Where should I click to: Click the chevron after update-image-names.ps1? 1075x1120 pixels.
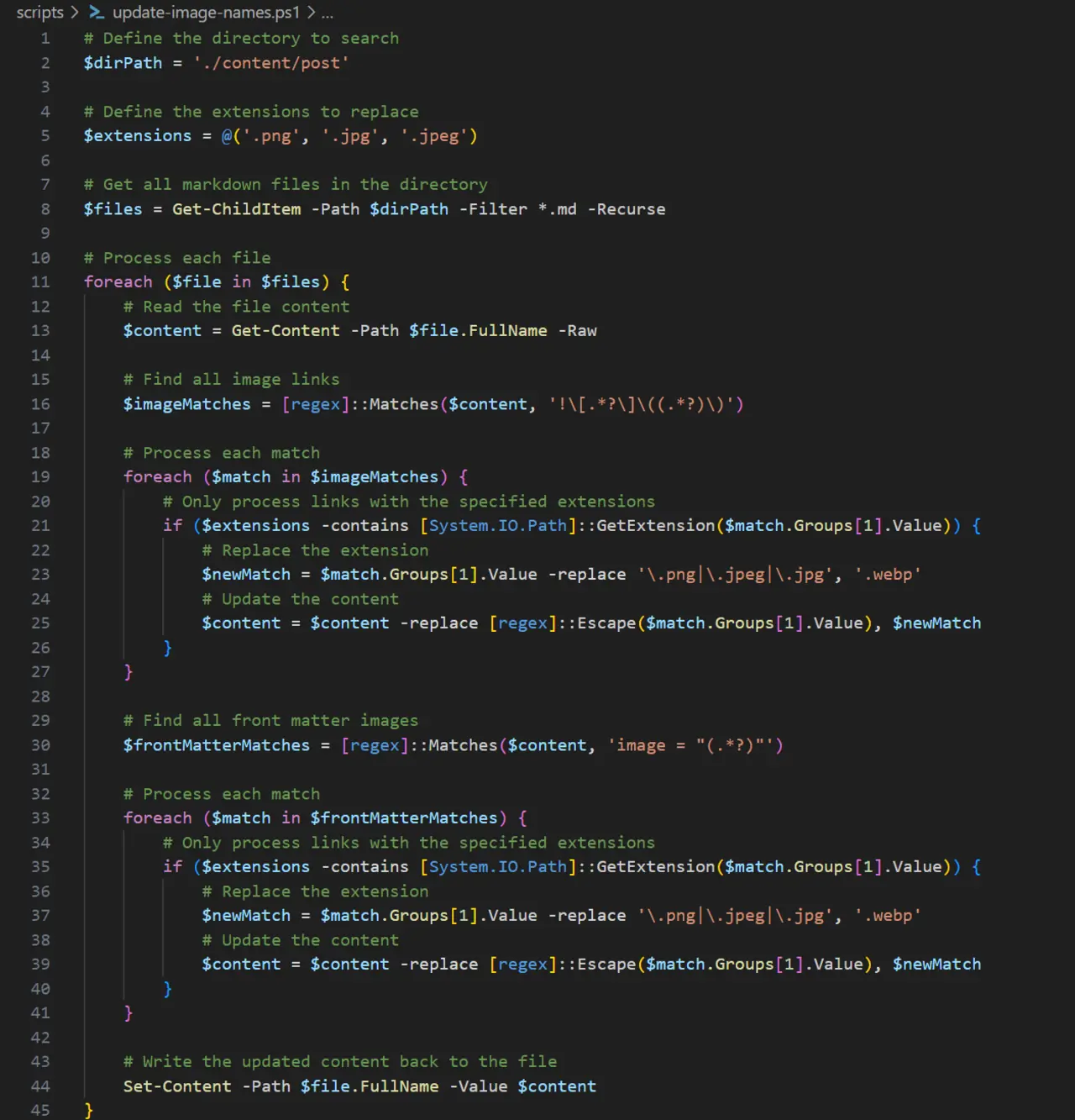pos(311,13)
